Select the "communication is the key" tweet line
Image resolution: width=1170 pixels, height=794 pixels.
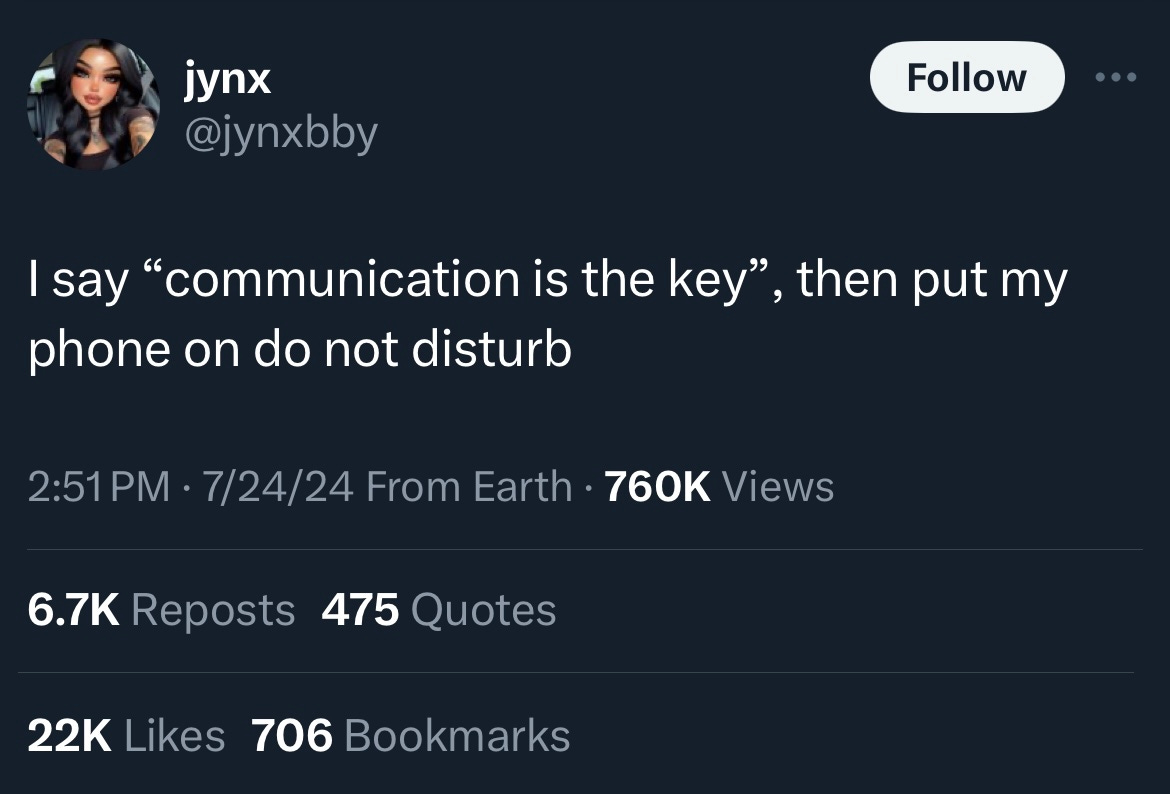[x=548, y=281]
